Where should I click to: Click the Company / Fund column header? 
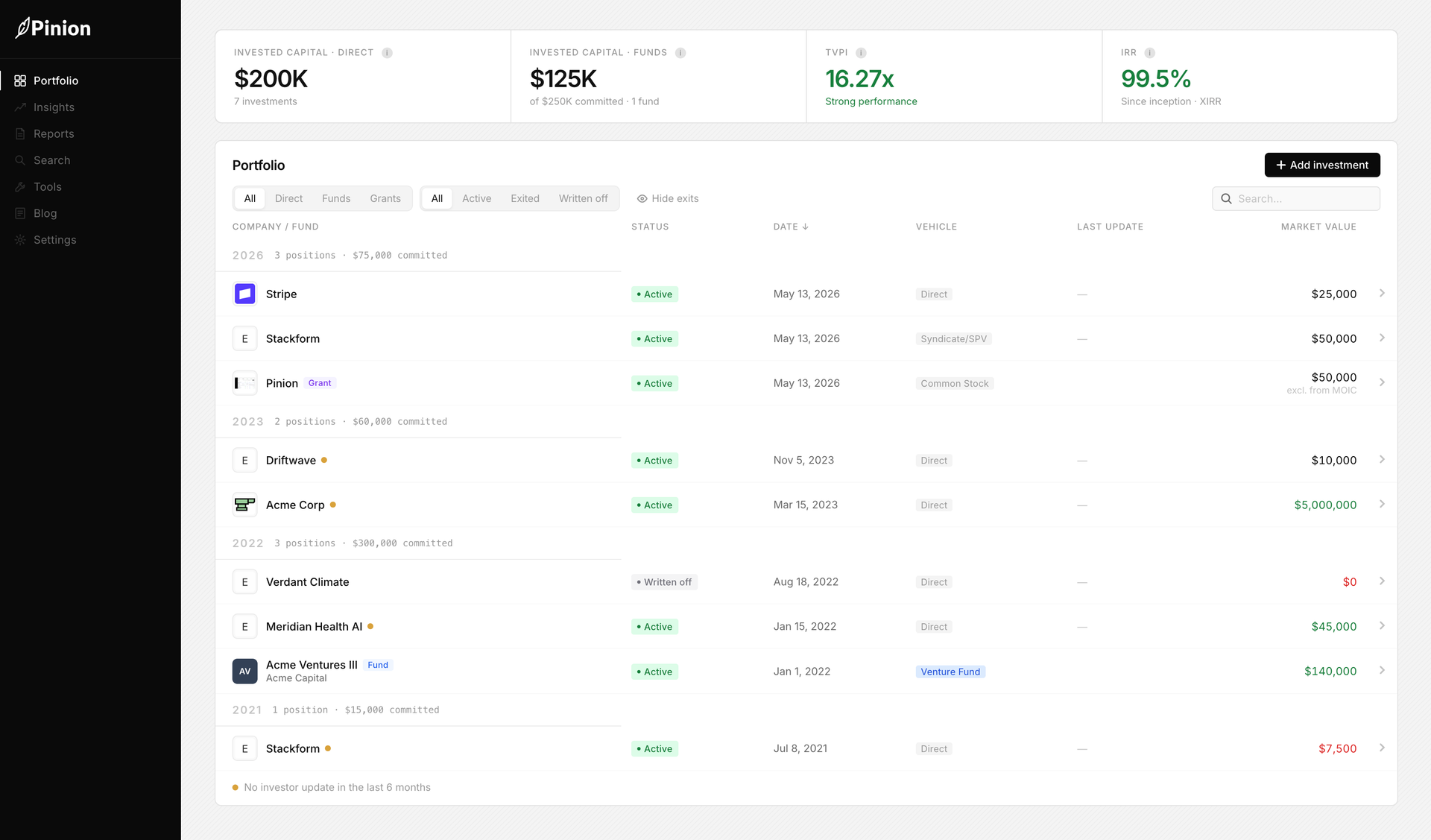tap(275, 227)
